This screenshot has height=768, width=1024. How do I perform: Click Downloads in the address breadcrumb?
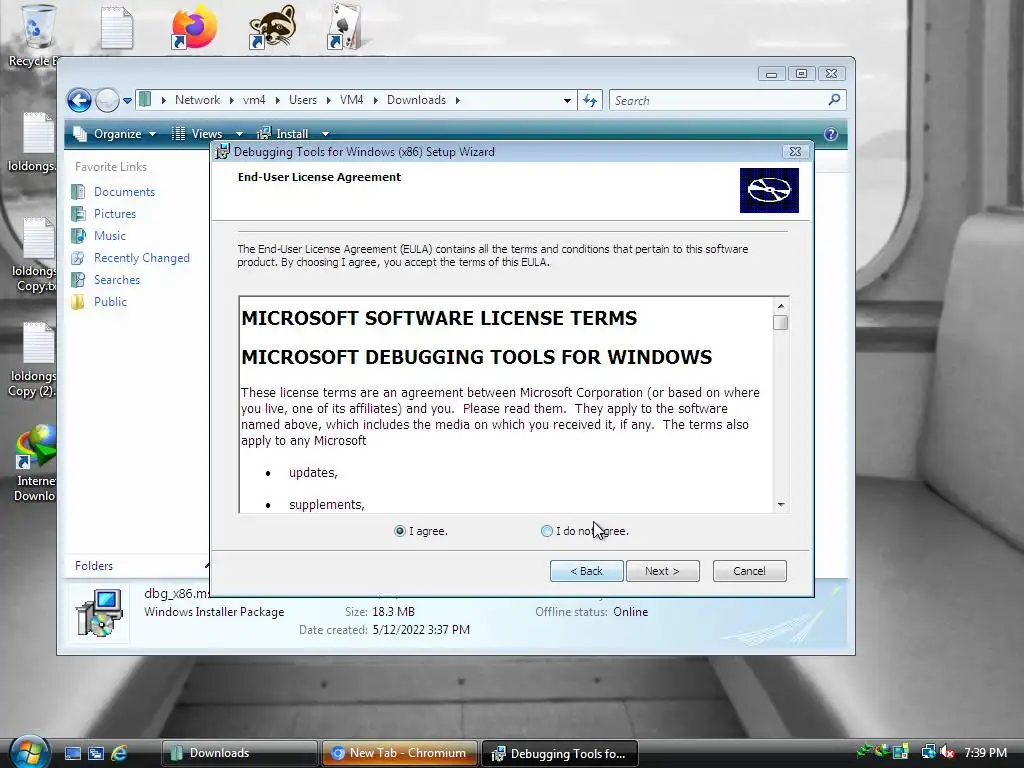[x=416, y=100]
